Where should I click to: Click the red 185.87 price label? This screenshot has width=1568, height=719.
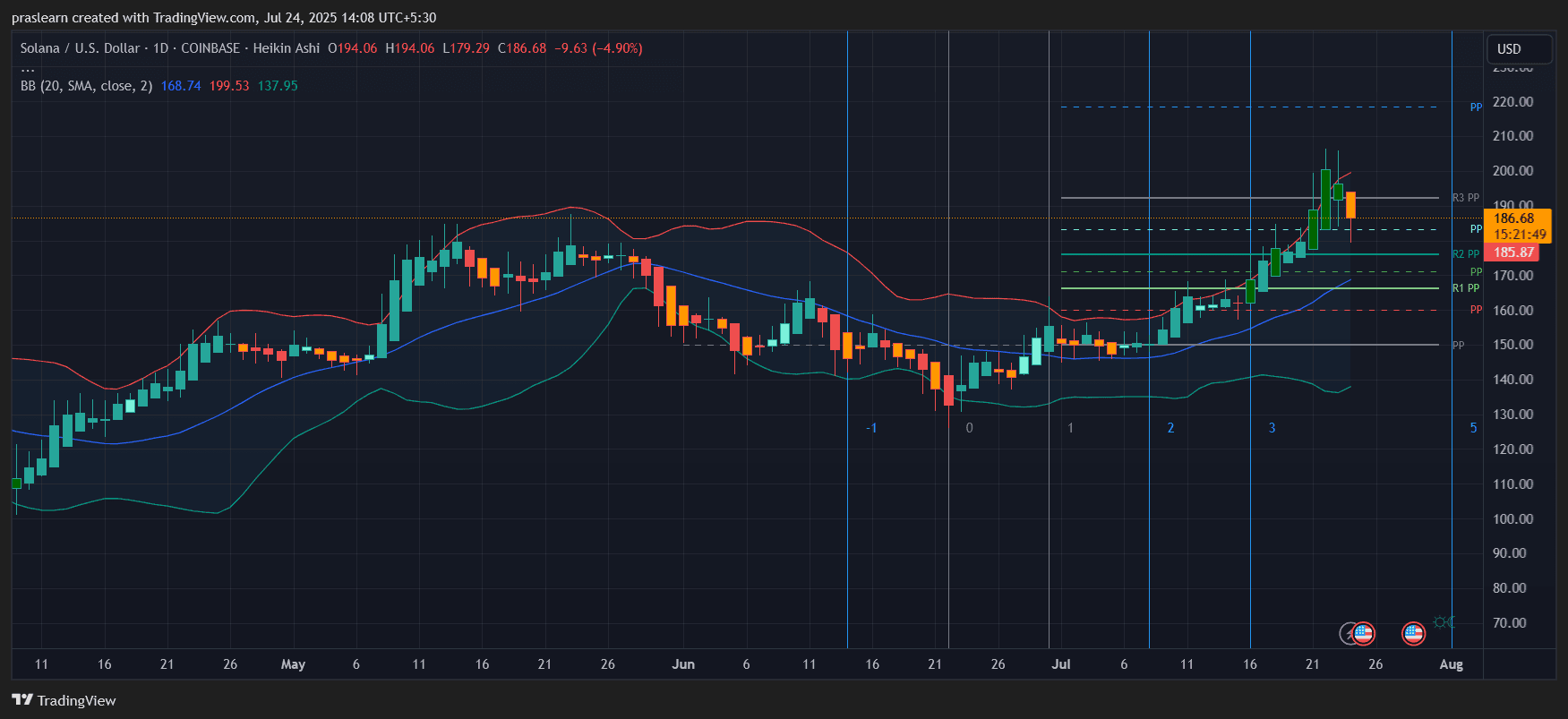[x=1512, y=253]
